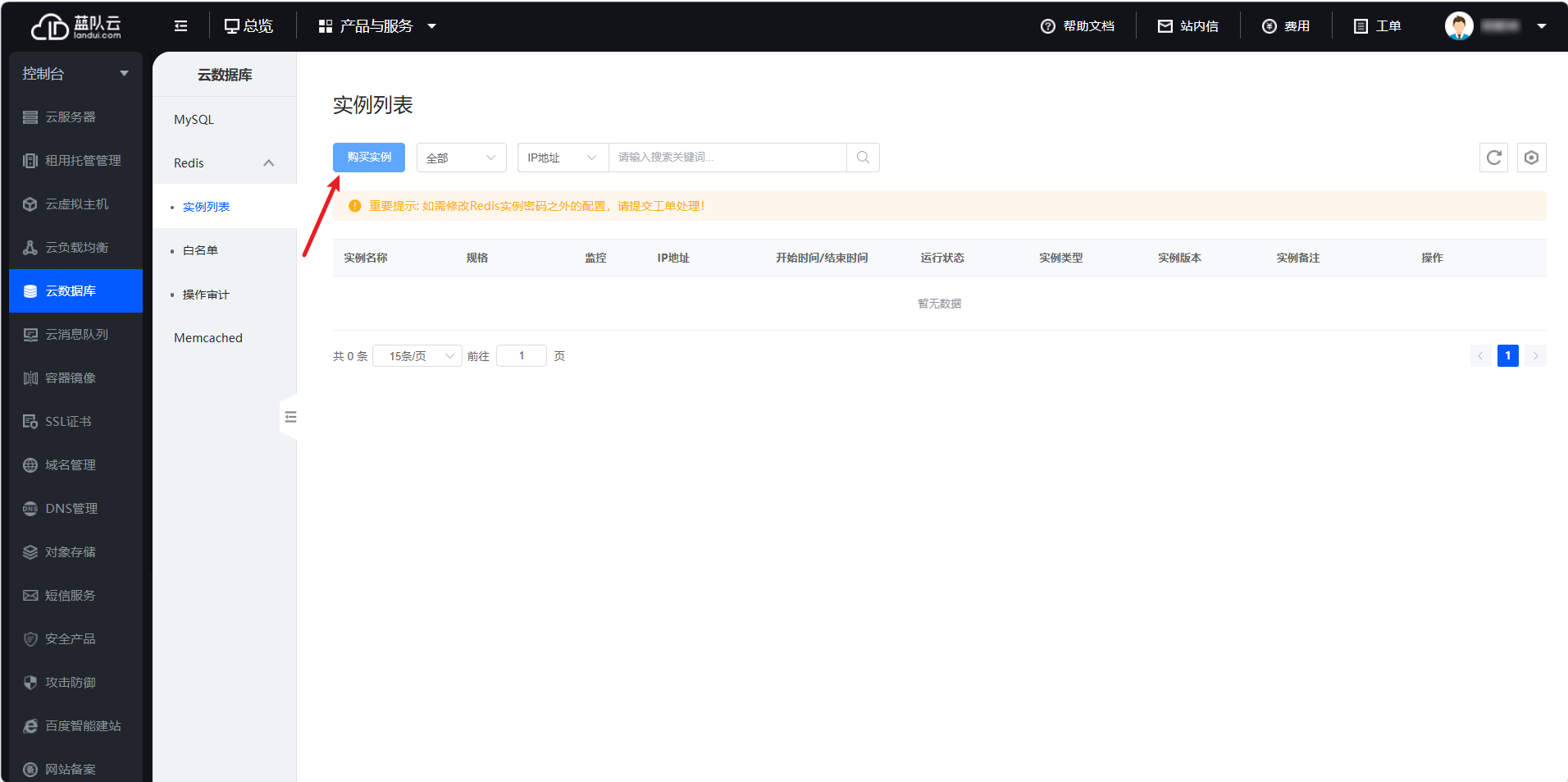
Task: Open the 帮助文档 help docs icon
Action: pos(1078,25)
